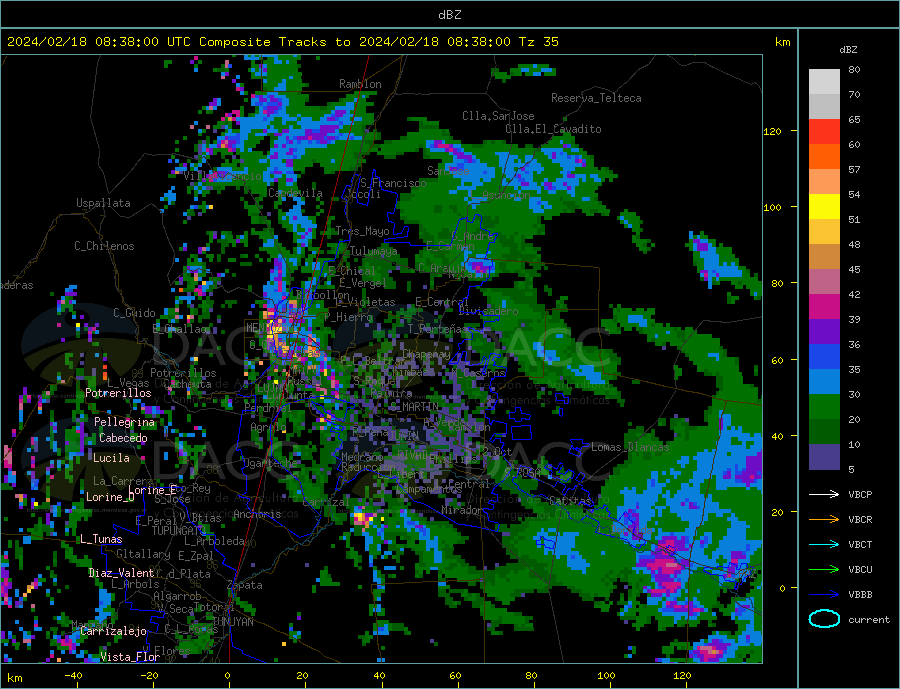Screen dimensions: 900x689
Task: Select the bright yellow 54 dBZ swatch
Action: click(824, 207)
